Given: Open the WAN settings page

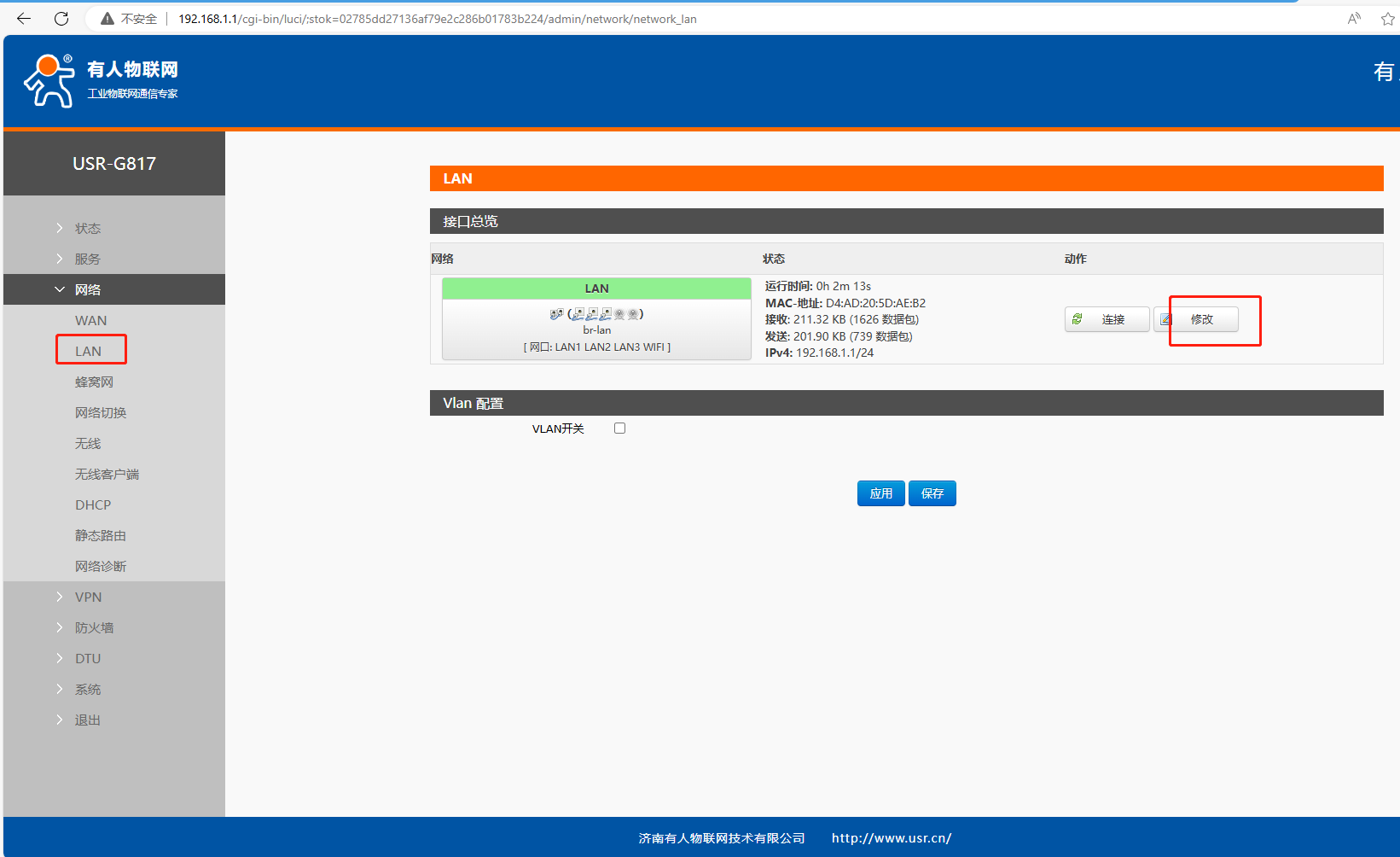Looking at the screenshot, I should pyautogui.click(x=91, y=320).
